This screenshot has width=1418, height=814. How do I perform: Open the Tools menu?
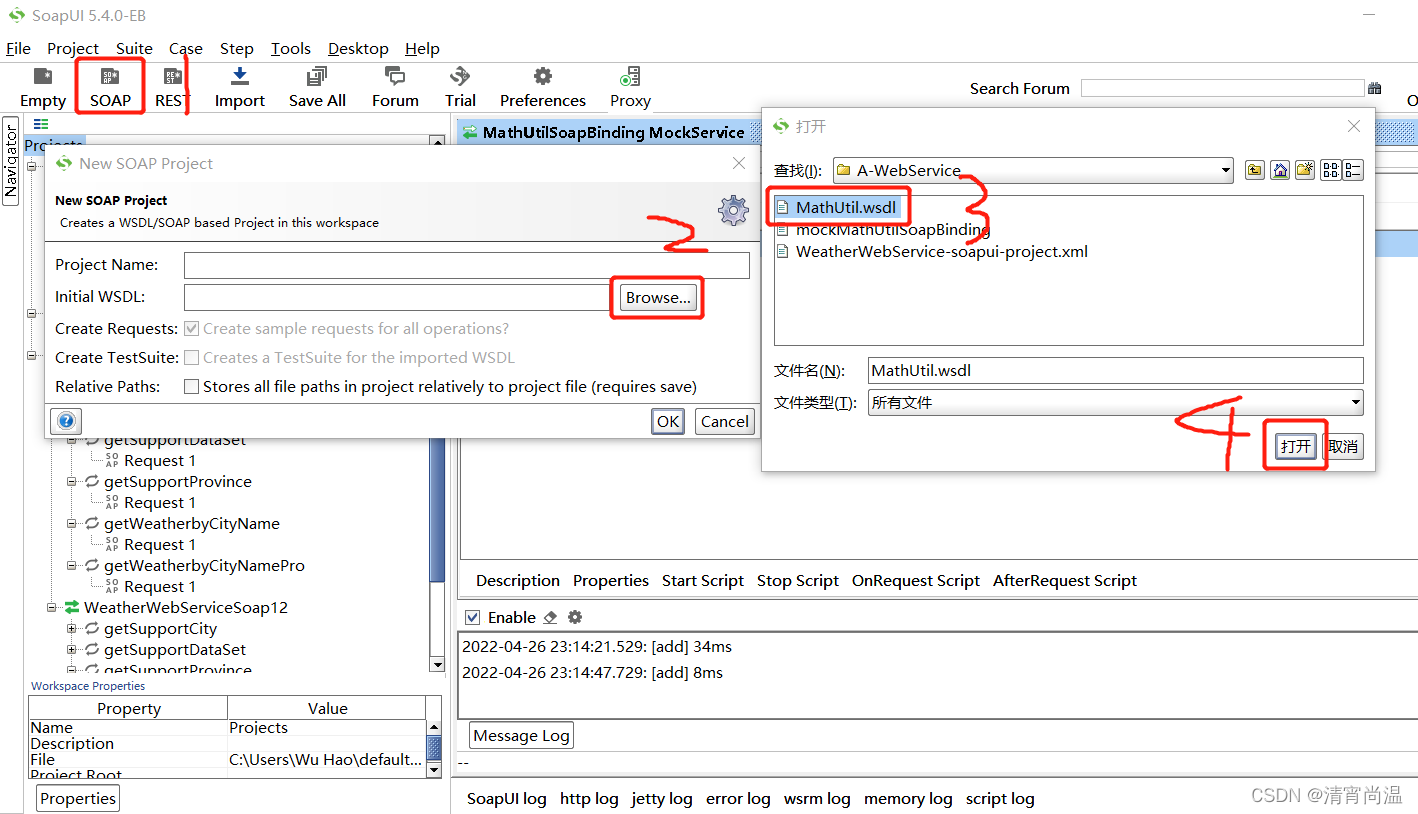pyautogui.click(x=290, y=48)
